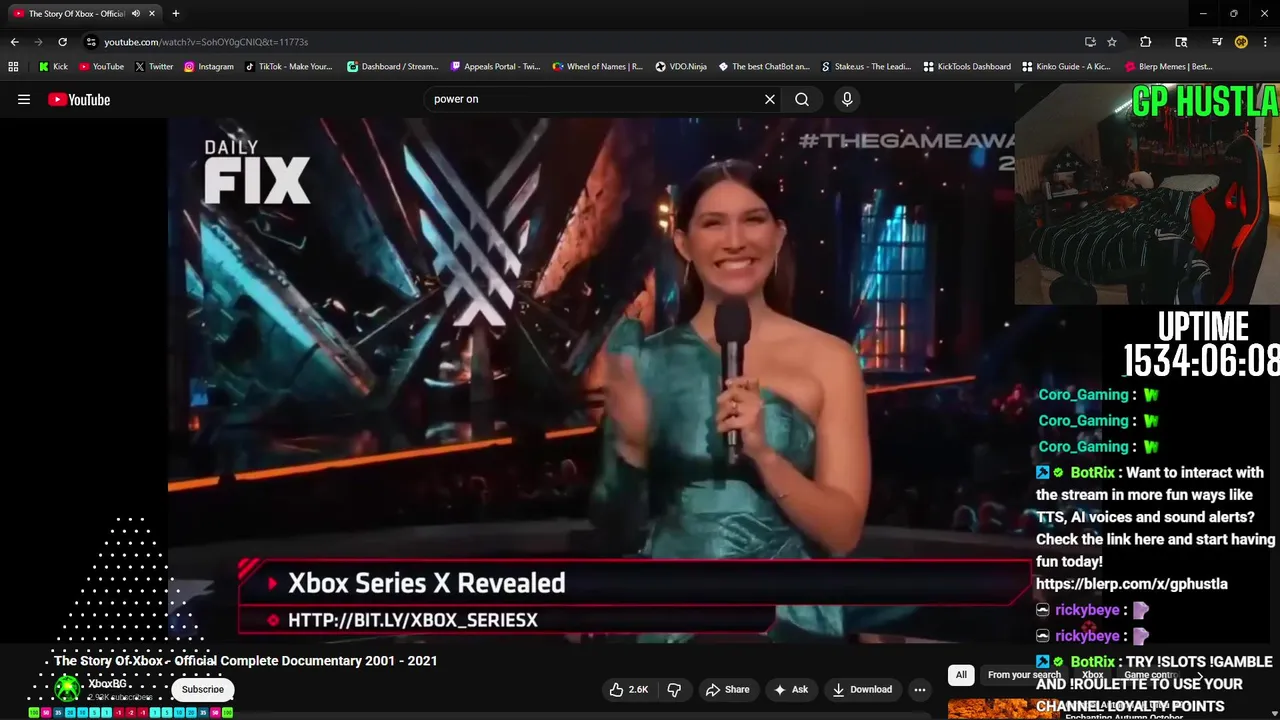Open the apps grid in bookmarks bar
Screen dimensions: 1280x720
(13, 67)
